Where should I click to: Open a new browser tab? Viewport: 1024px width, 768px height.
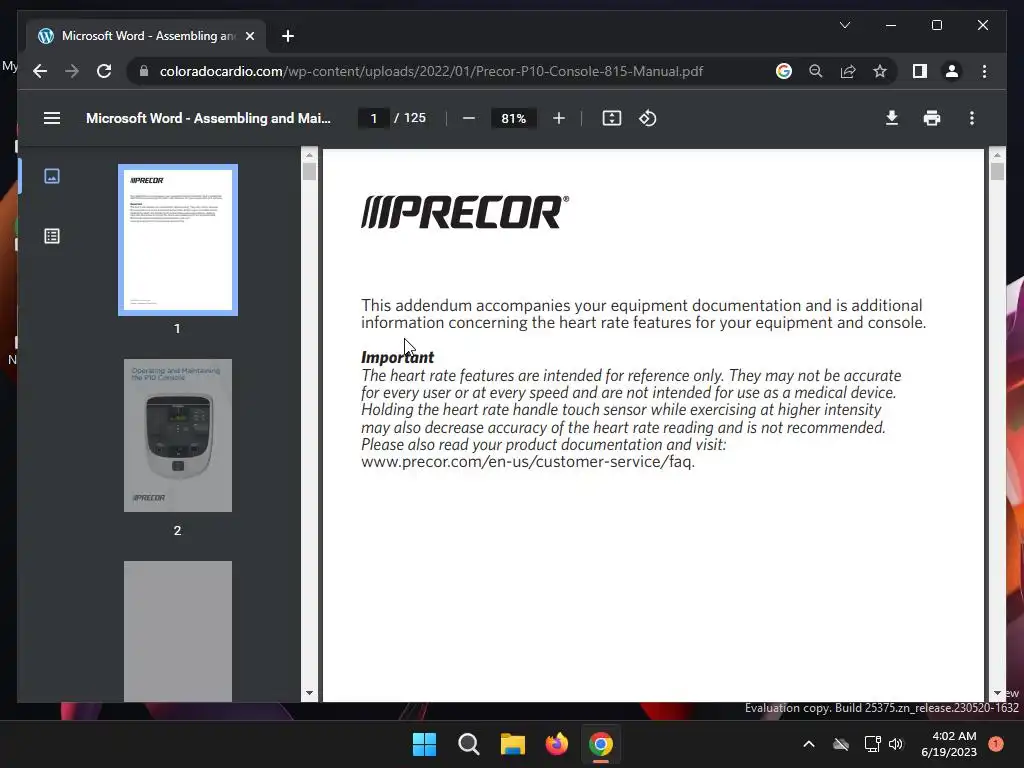[x=287, y=36]
